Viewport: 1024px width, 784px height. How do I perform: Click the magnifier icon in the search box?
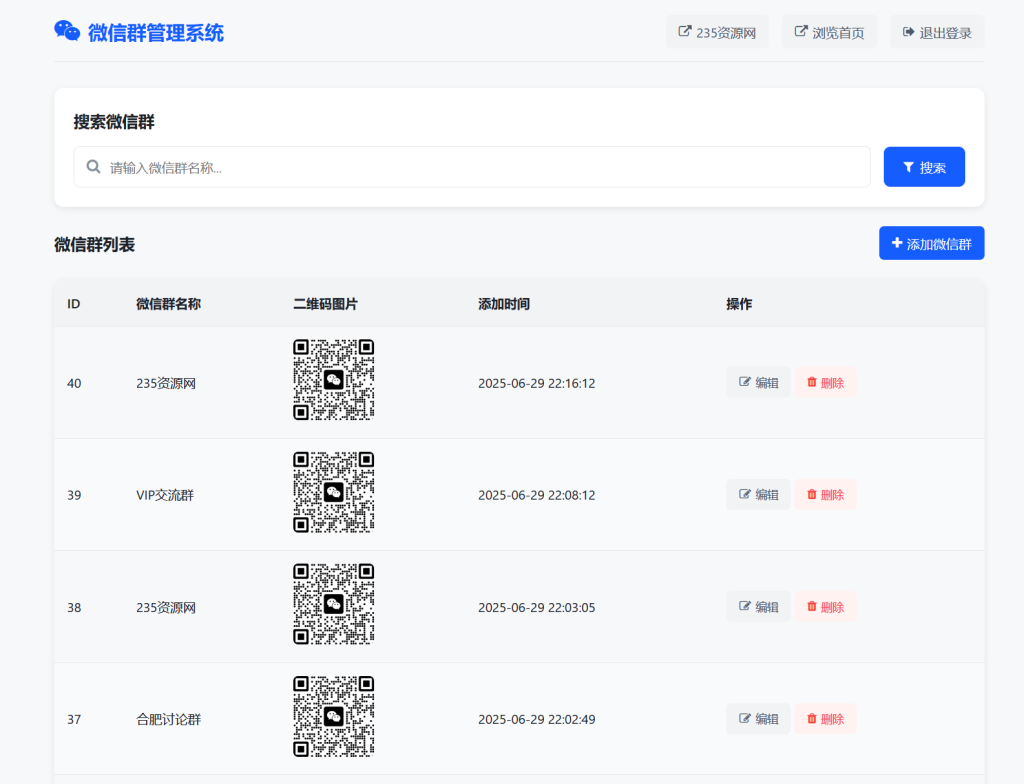point(93,167)
